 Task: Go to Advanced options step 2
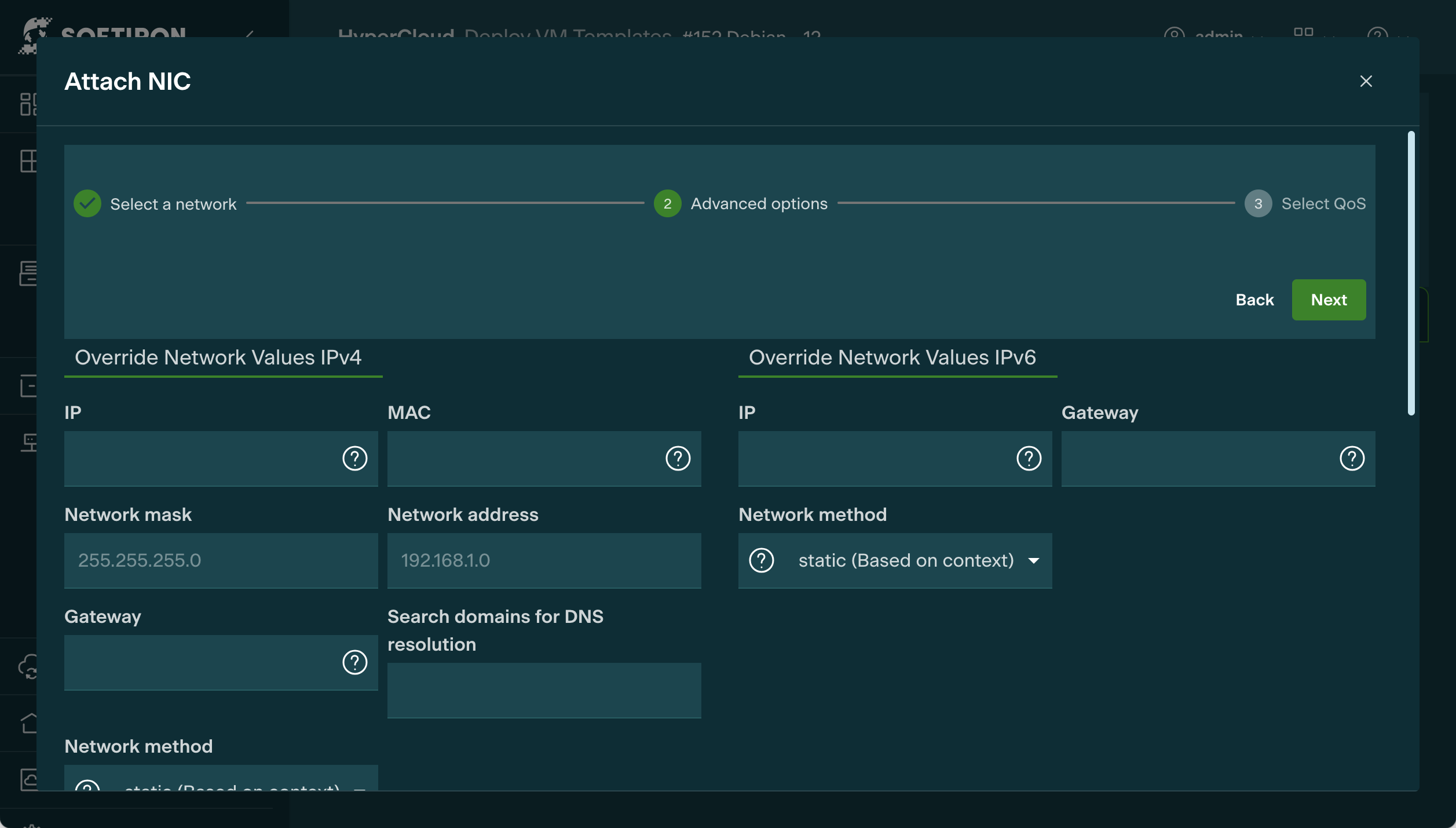[667, 203]
